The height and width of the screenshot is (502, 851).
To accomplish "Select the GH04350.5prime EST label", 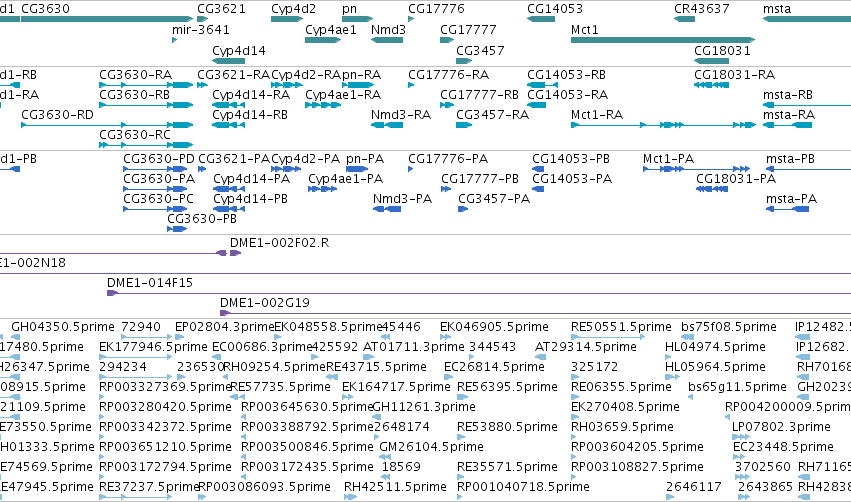I will (x=63, y=327).
